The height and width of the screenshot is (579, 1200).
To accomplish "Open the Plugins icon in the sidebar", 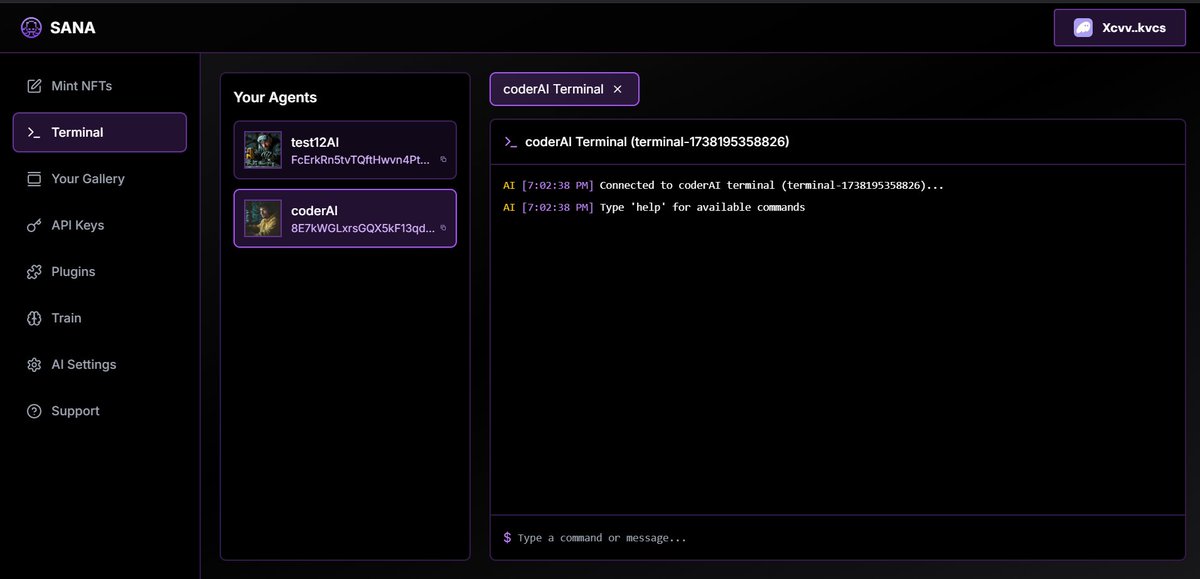I will coord(33,271).
